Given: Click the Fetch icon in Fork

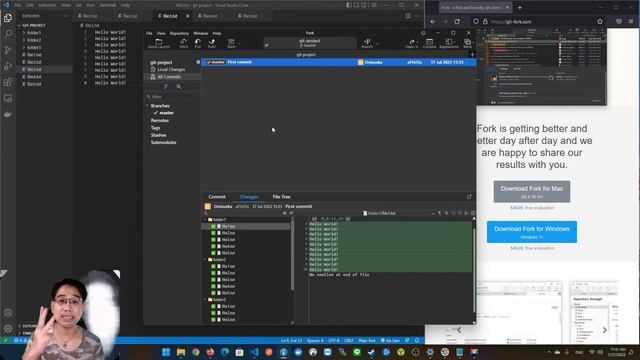Looking at the screenshot, I should pyautogui.click(x=184, y=43).
